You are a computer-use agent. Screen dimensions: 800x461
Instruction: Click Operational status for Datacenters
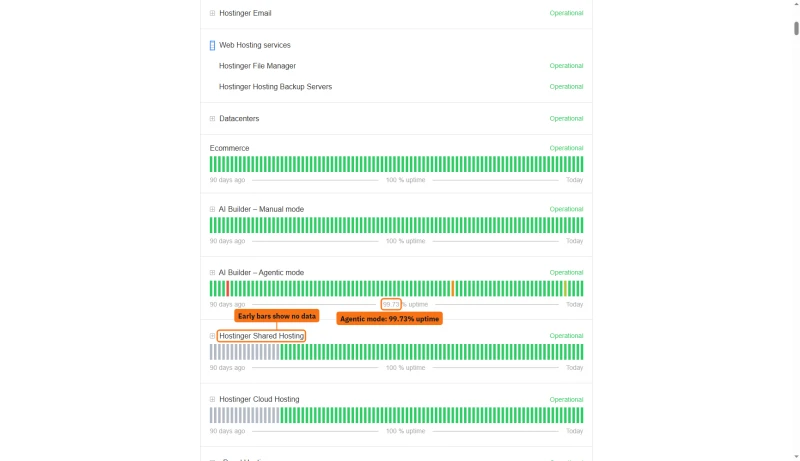566,118
